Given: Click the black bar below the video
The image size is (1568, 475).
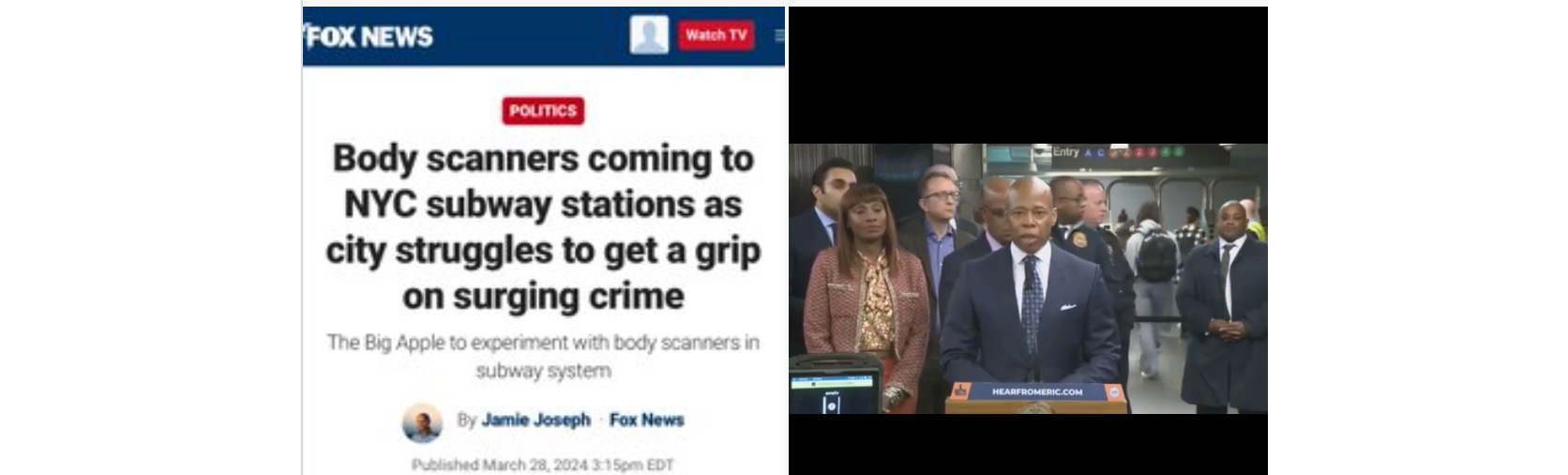Looking at the screenshot, I should pos(1028,444).
